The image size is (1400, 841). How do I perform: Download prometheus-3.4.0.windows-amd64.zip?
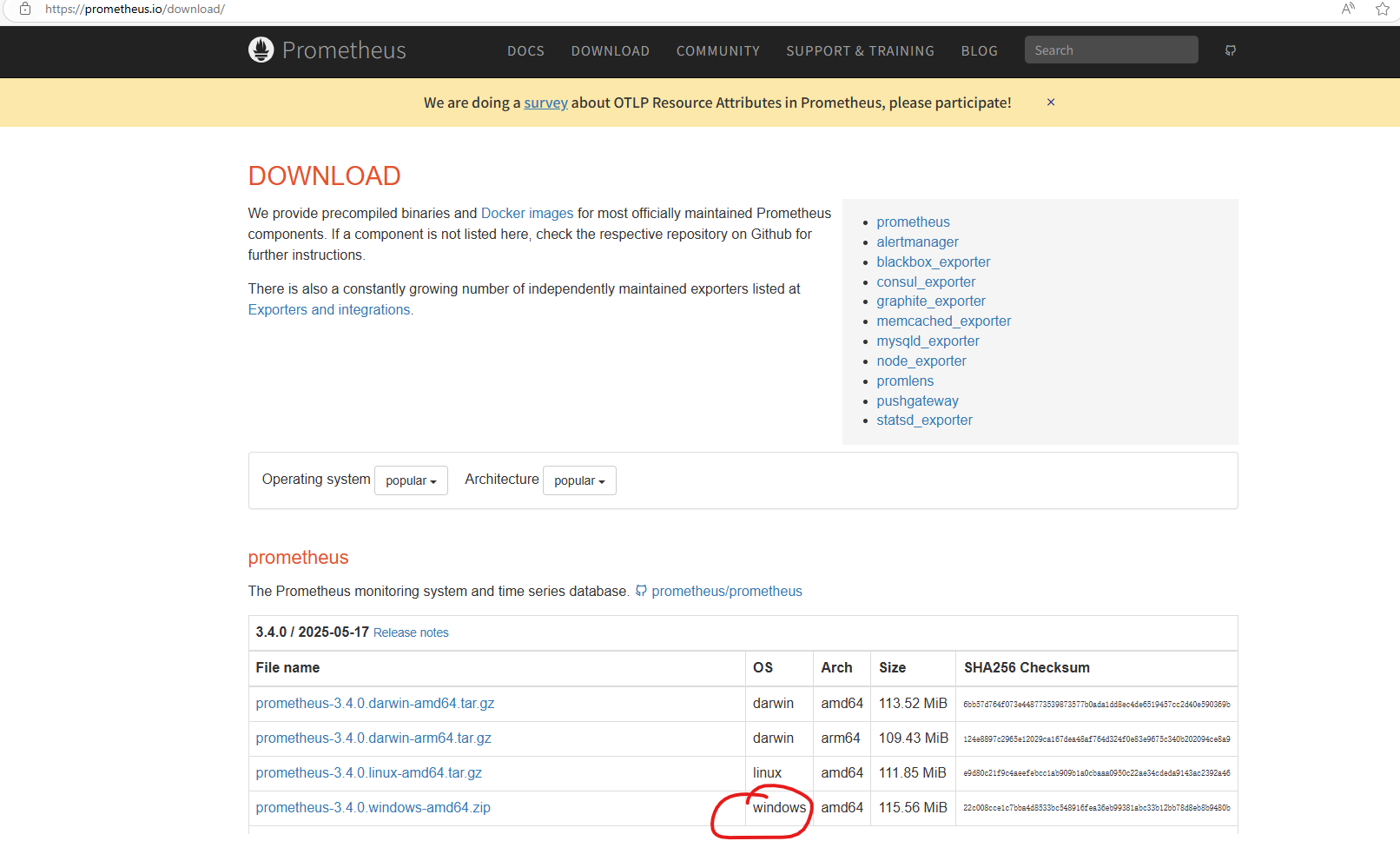pyautogui.click(x=373, y=808)
